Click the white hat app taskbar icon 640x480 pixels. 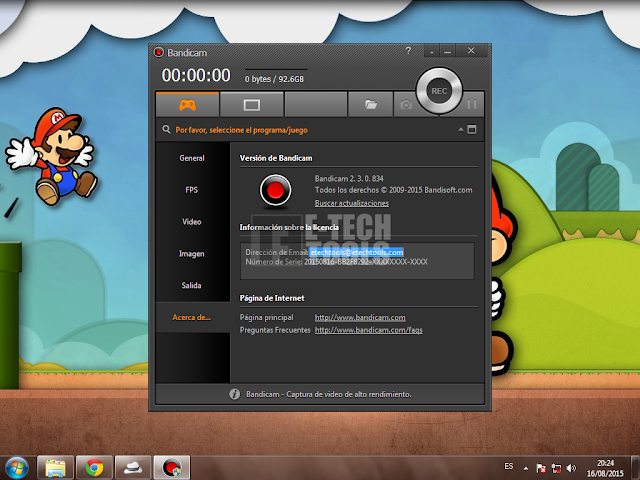pos(133,468)
